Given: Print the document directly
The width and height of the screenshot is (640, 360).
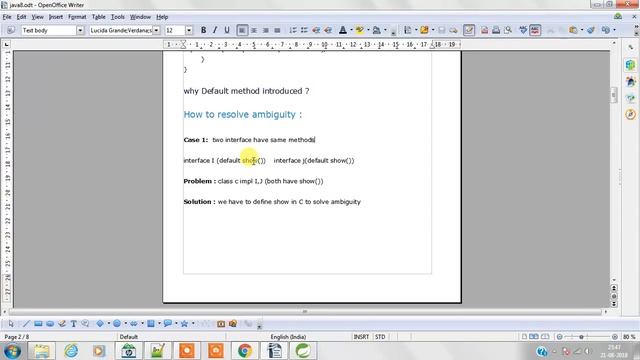Looking at the screenshot, I should (496, 30).
